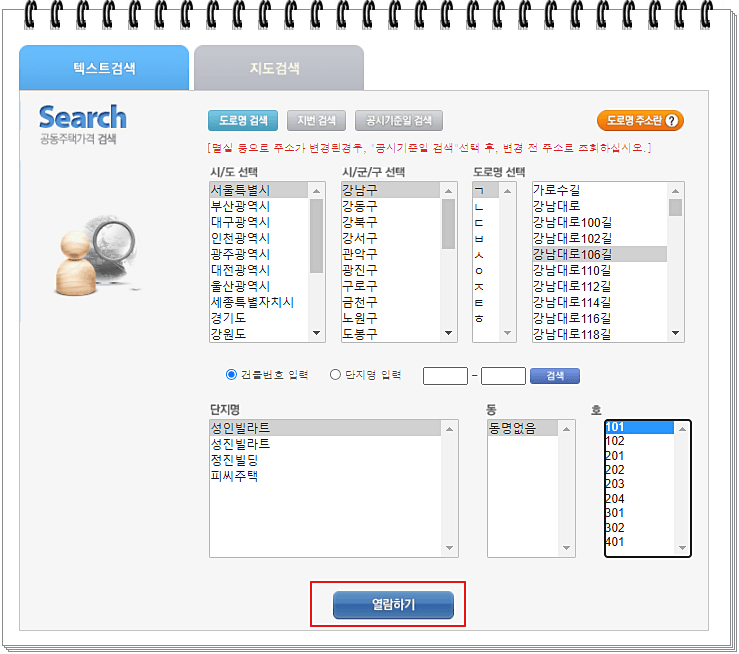739x654 pixels.
Task: Switch to the 텍스트검색 tab
Action: [104, 67]
